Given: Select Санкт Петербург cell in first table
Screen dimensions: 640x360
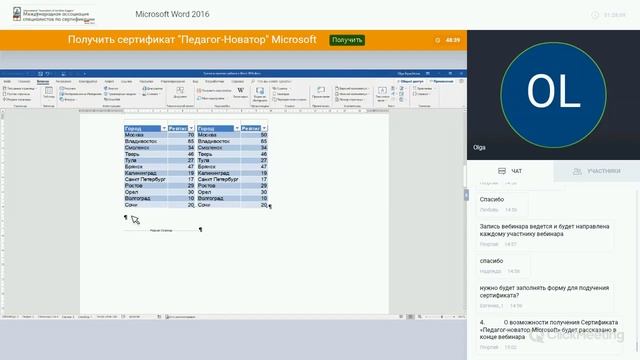Looking at the screenshot, I should [145, 179].
